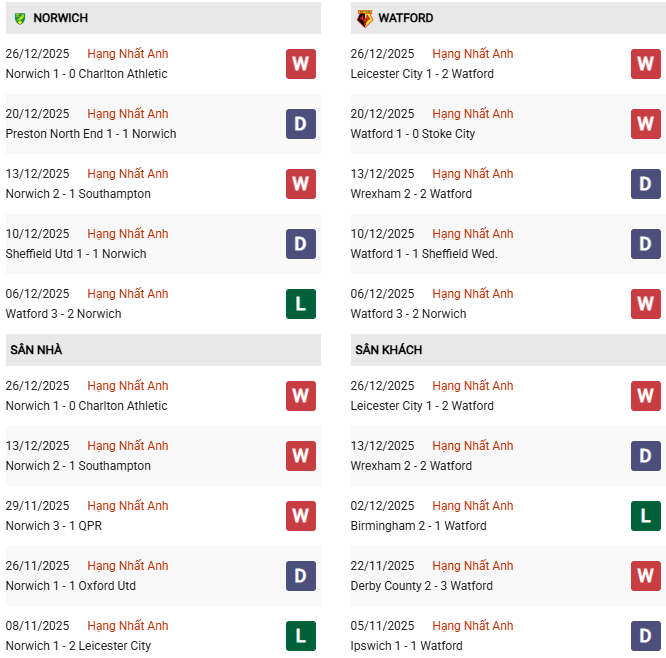Click the W badge for Derby County 2 - 3 Watford
The image size is (666, 658).
645,576
